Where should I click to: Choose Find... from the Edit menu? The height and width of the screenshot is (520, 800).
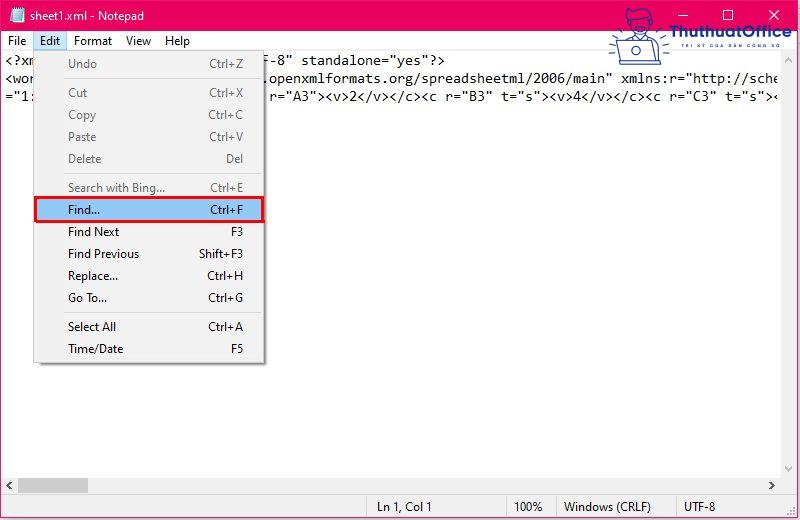point(149,210)
